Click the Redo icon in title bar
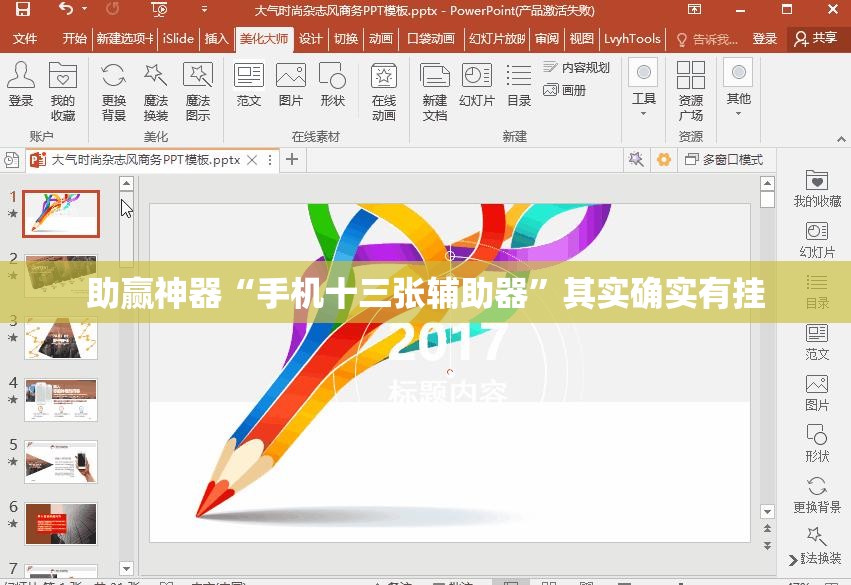 pos(112,9)
